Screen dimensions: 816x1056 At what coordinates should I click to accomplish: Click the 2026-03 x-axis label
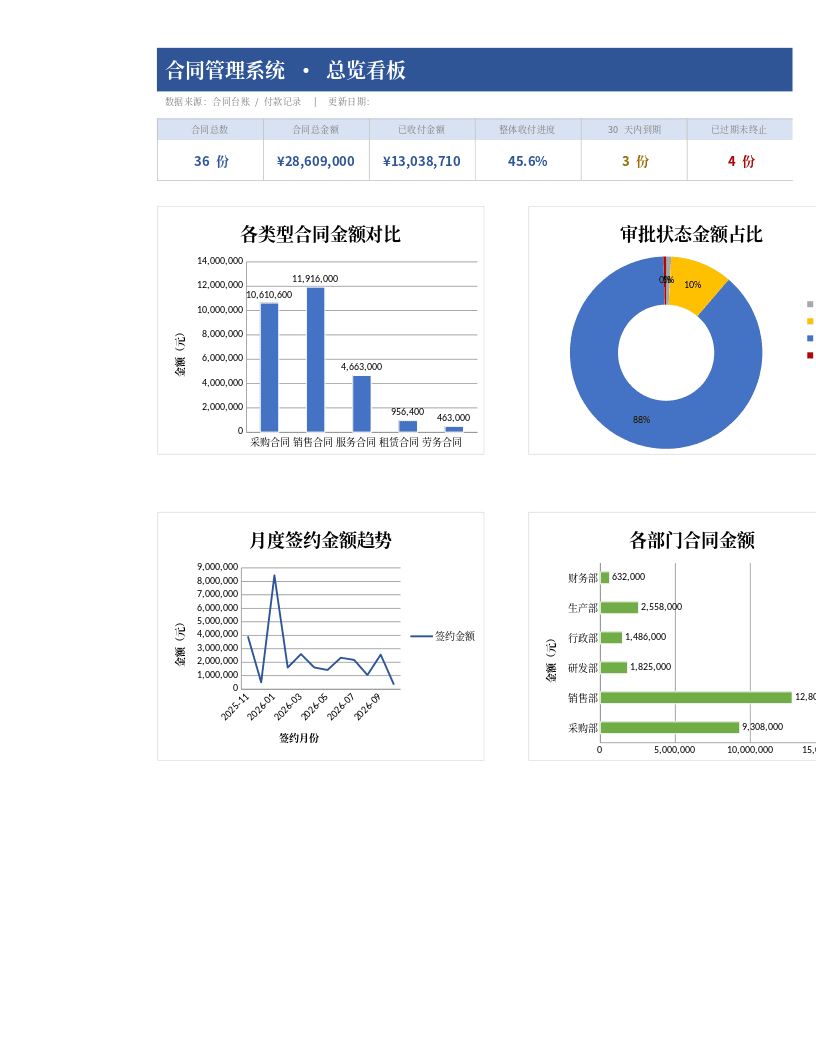click(288, 707)
